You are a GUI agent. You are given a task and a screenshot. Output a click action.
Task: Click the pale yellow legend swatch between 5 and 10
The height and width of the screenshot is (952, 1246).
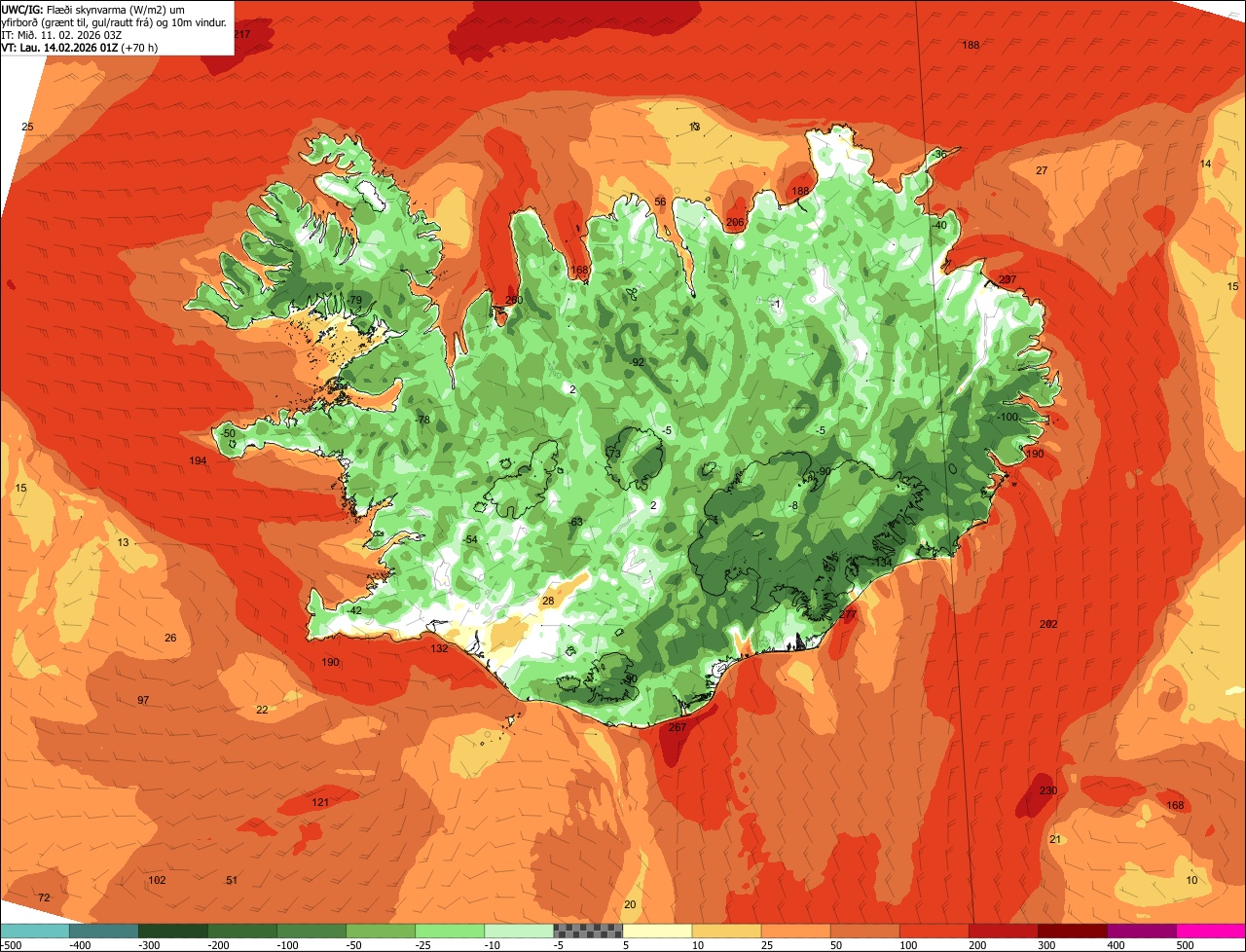coord(657,932)
